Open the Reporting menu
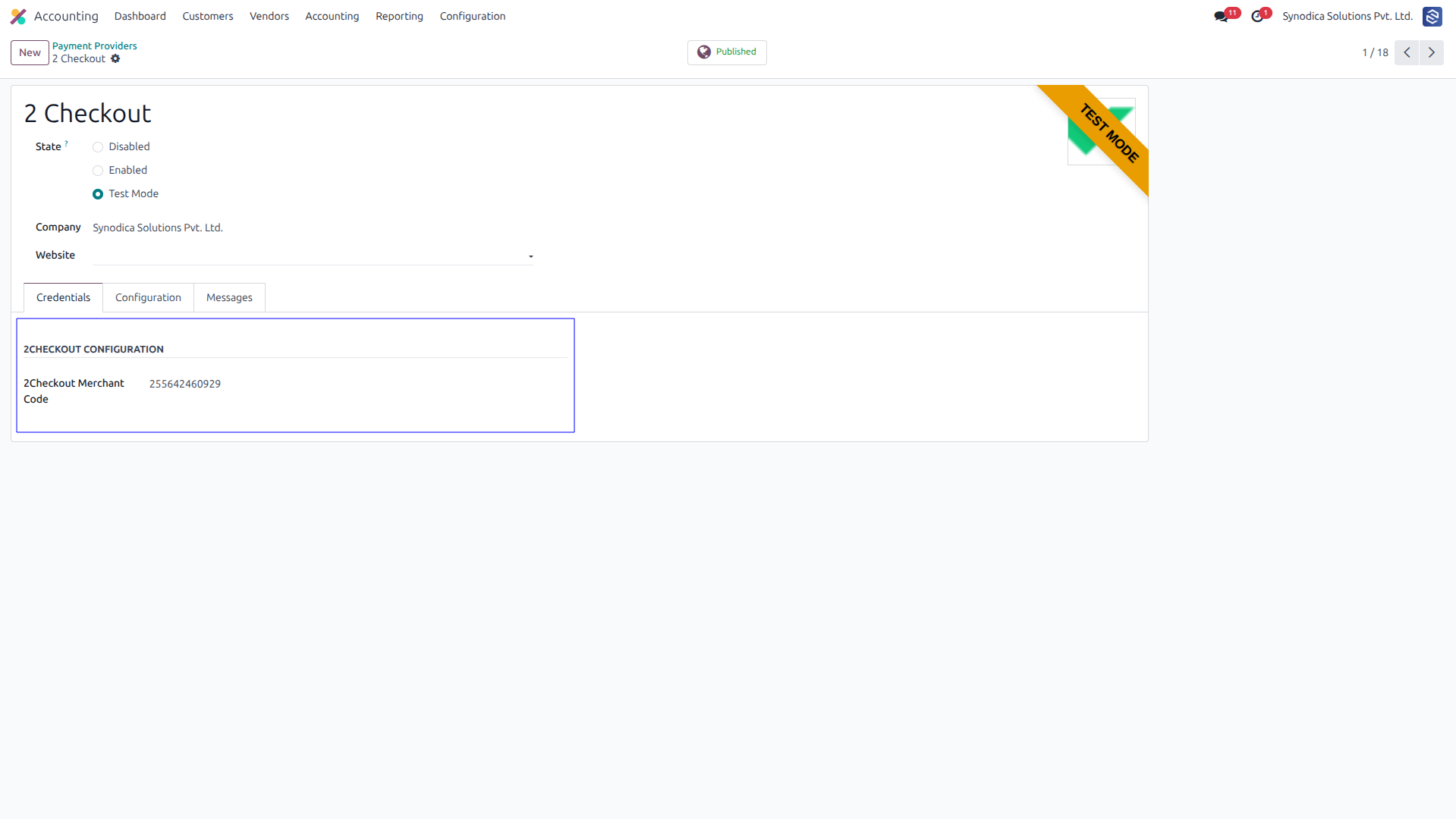1456x819 pixels. pyautogui.click(x=399, y=16)
